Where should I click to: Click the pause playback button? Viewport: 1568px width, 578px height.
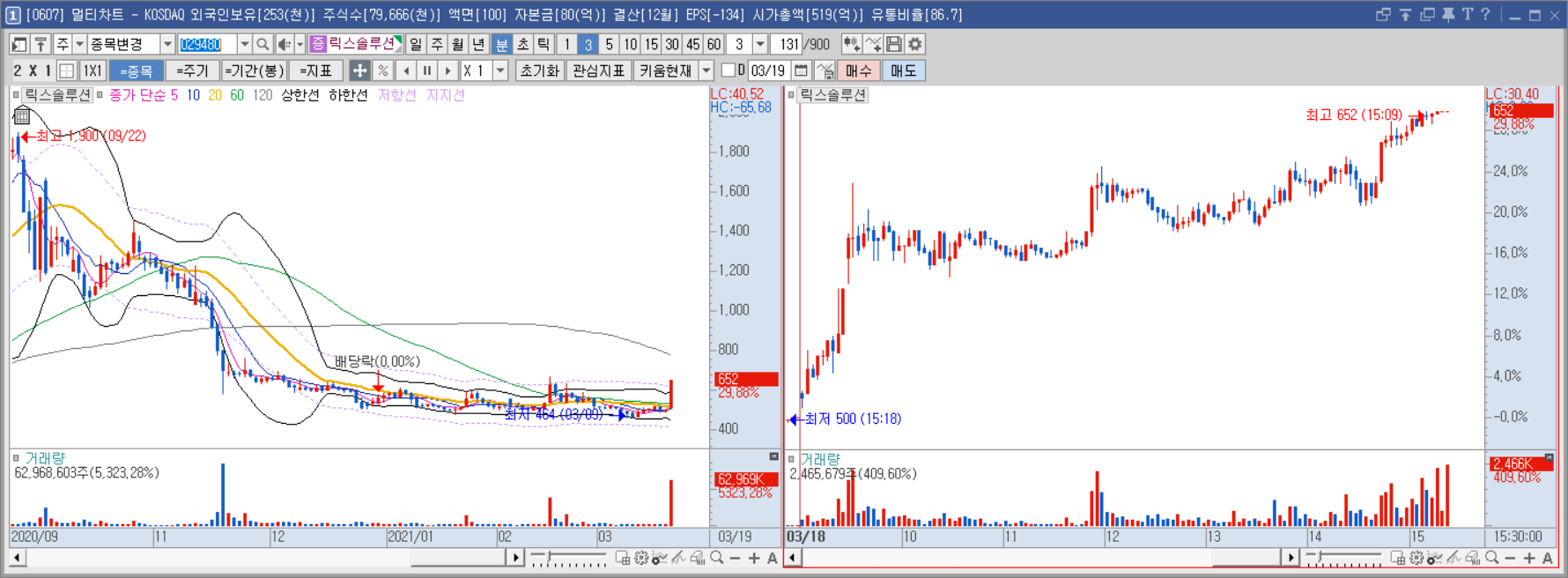[x=427, y=70]
